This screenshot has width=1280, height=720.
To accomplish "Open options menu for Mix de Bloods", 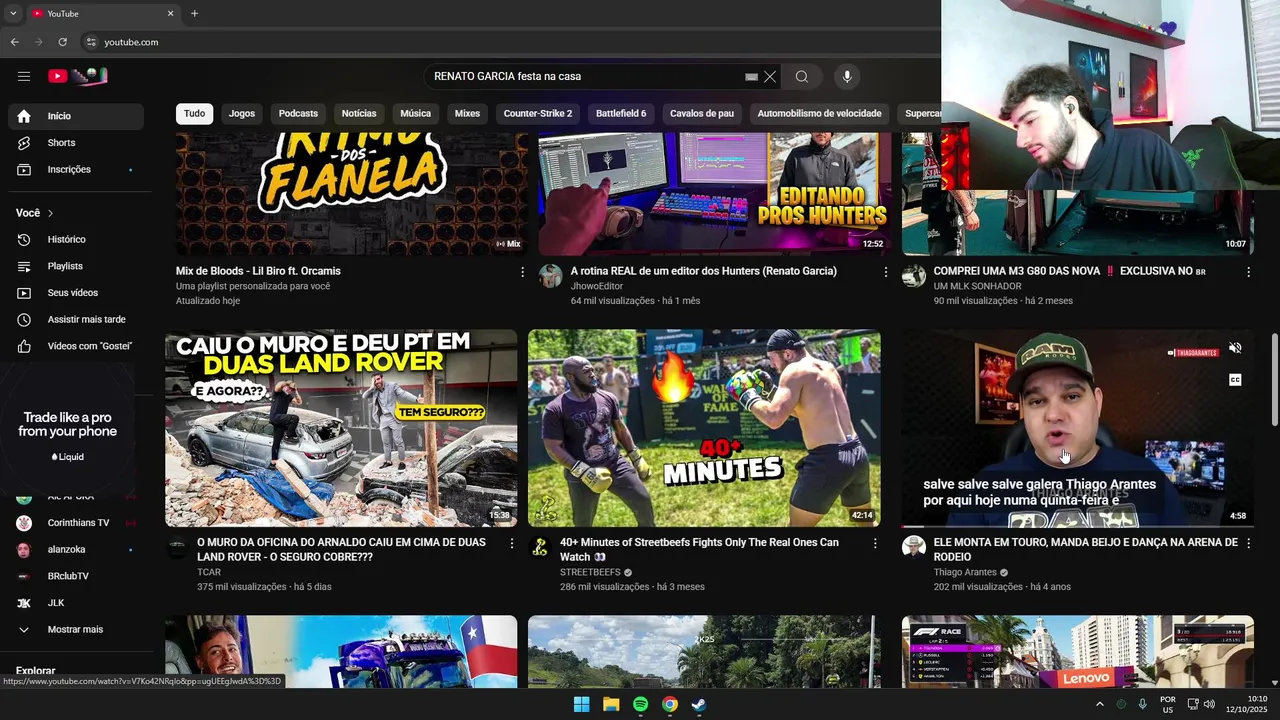I will pyautogui.click(x=522, y=272).
